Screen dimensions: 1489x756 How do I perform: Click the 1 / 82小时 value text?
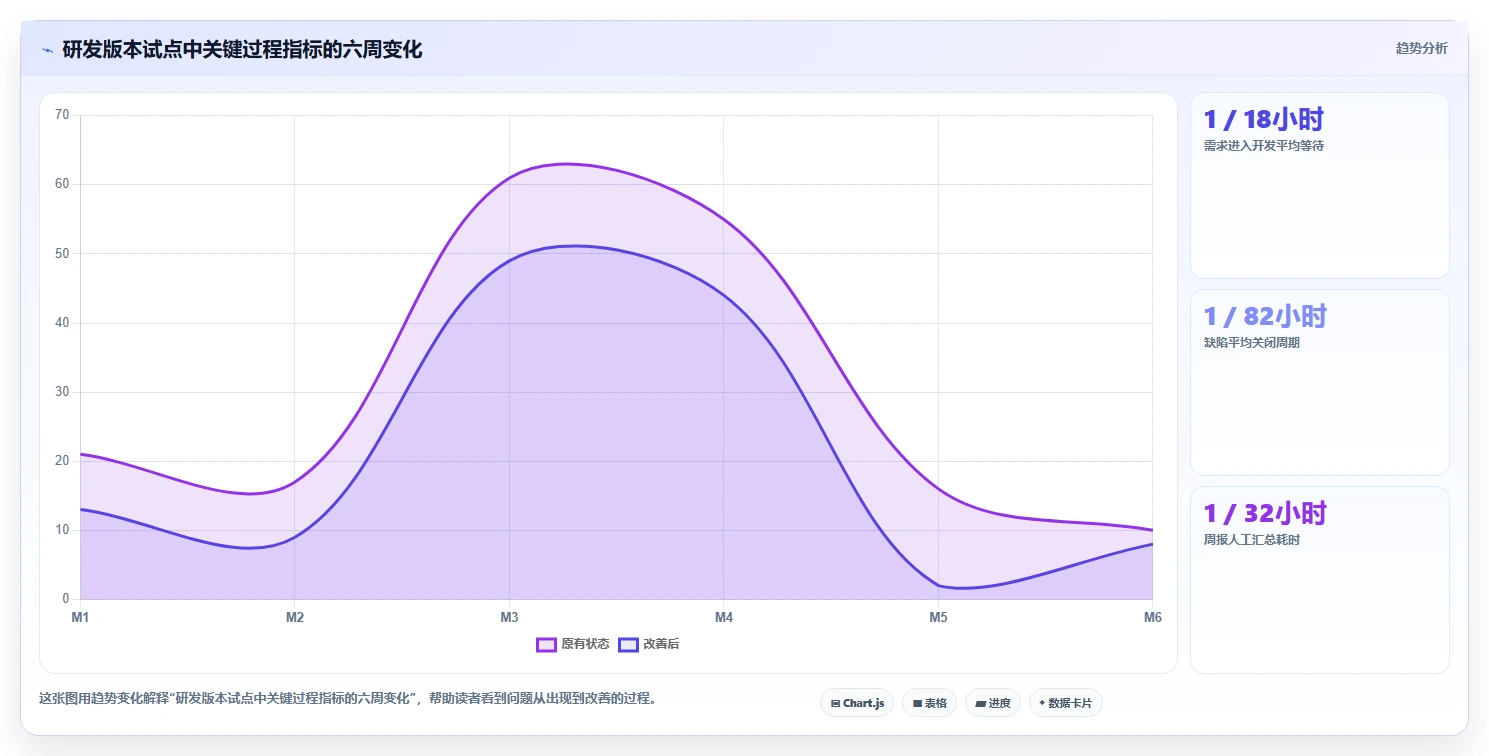[x=1265, y=317]
